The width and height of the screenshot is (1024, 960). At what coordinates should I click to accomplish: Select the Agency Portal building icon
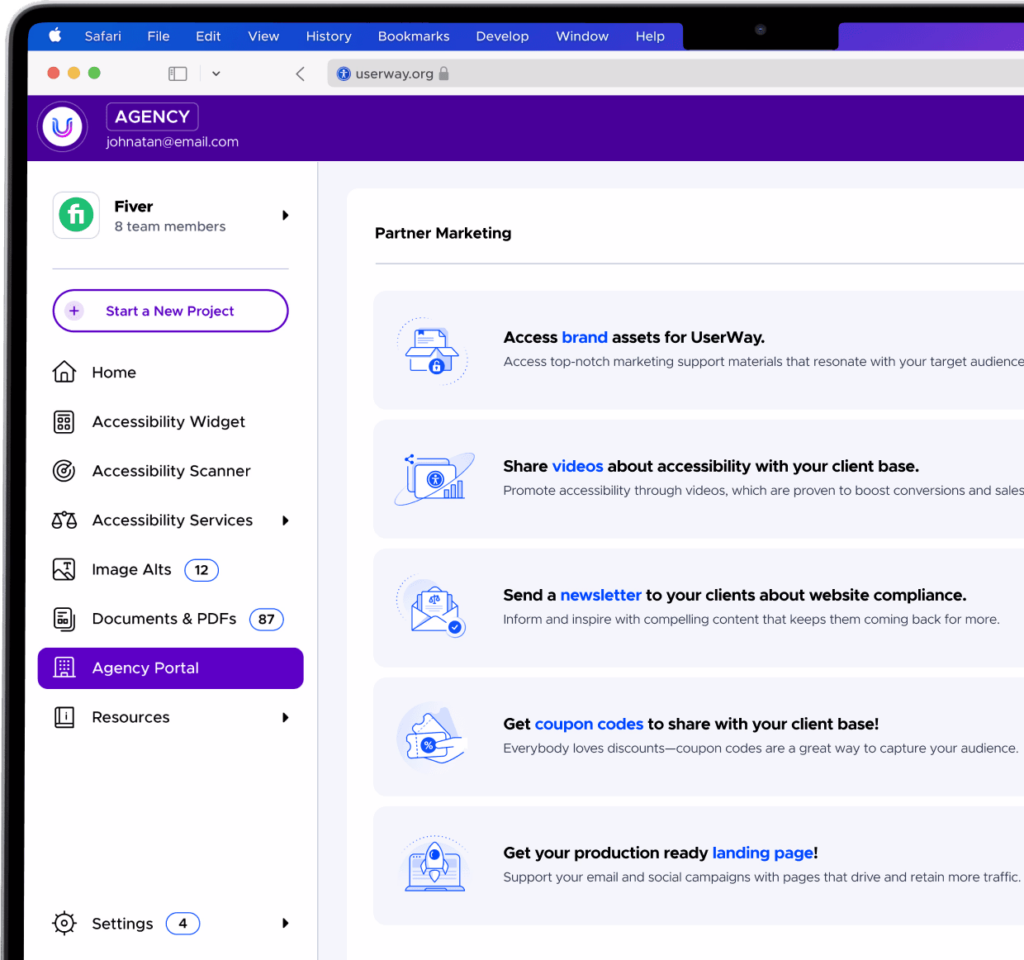click(x=64, y=668)
